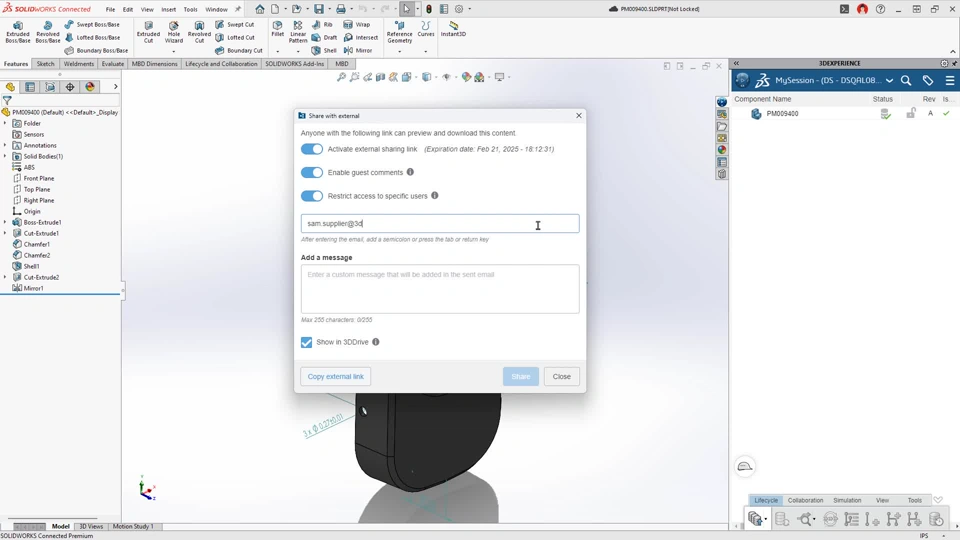Select the Draft tool
Image resolution: width=960 pixels, height=540 pixels.
click(324, 37)
